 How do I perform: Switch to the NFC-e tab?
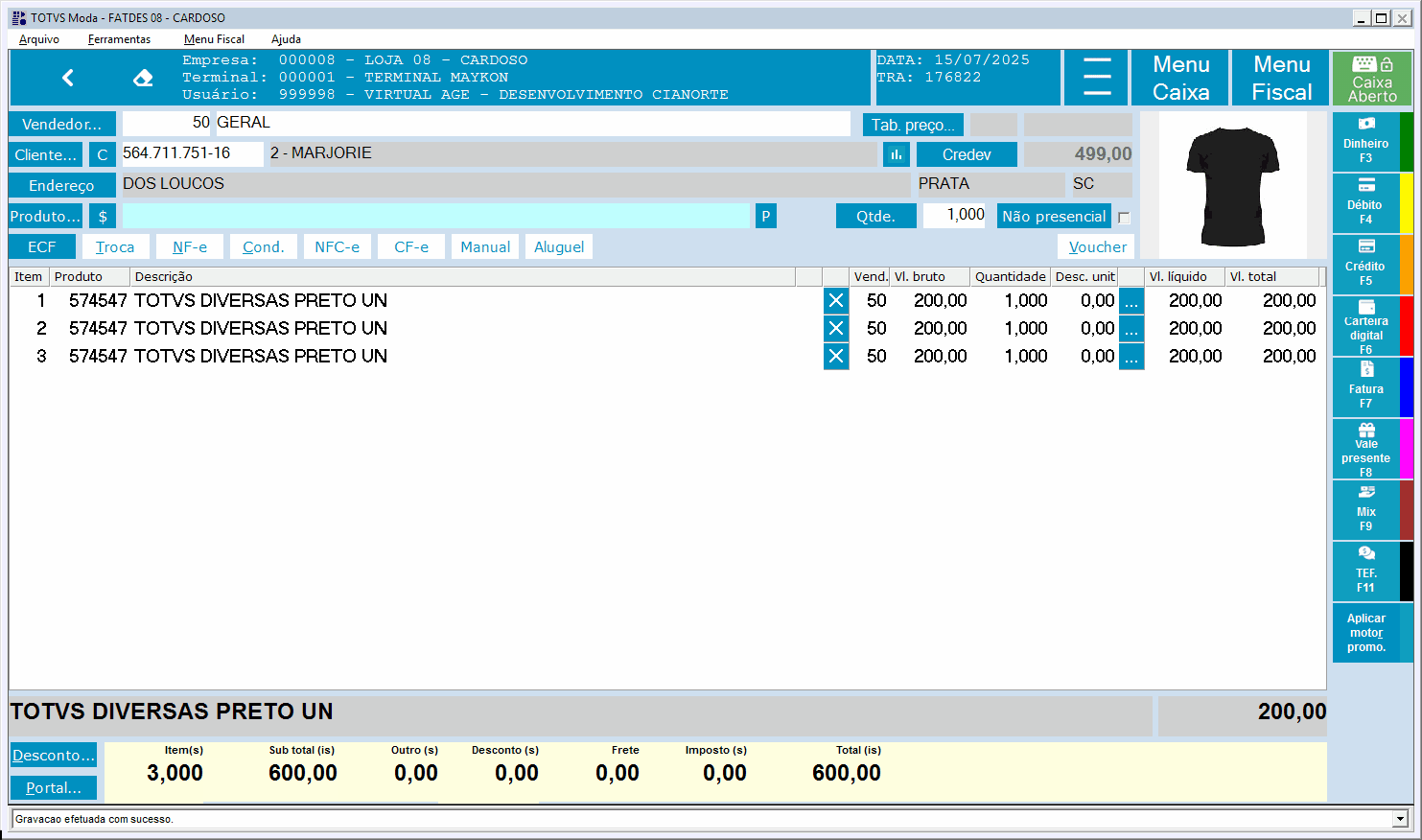pyautogui.click(x=338, y=246)
